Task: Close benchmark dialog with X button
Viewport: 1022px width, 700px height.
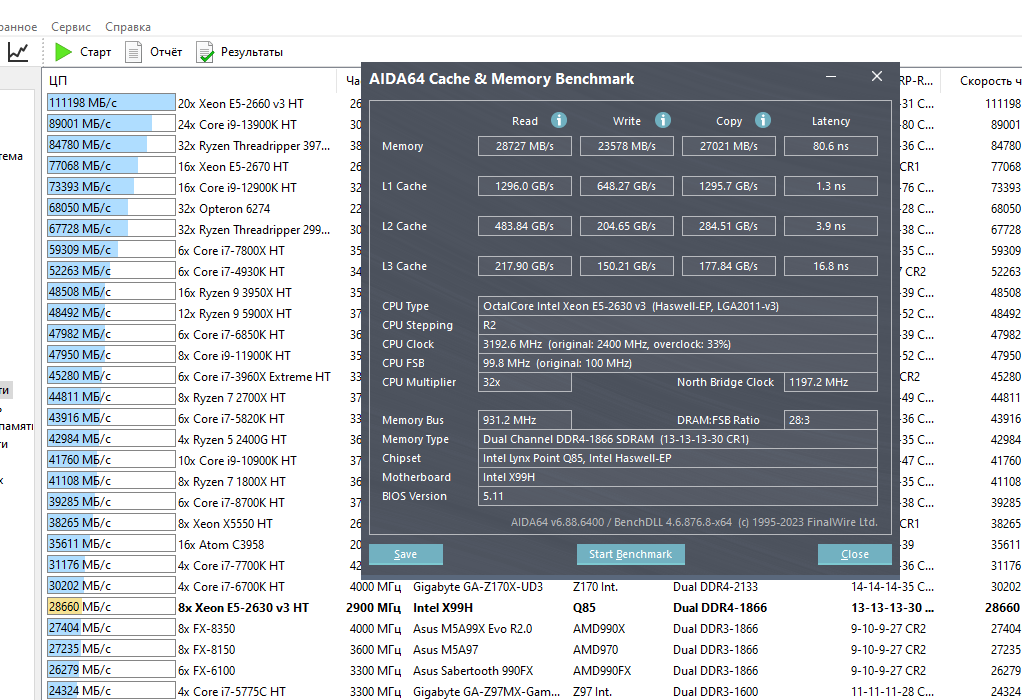Action: tap(877, 76)
